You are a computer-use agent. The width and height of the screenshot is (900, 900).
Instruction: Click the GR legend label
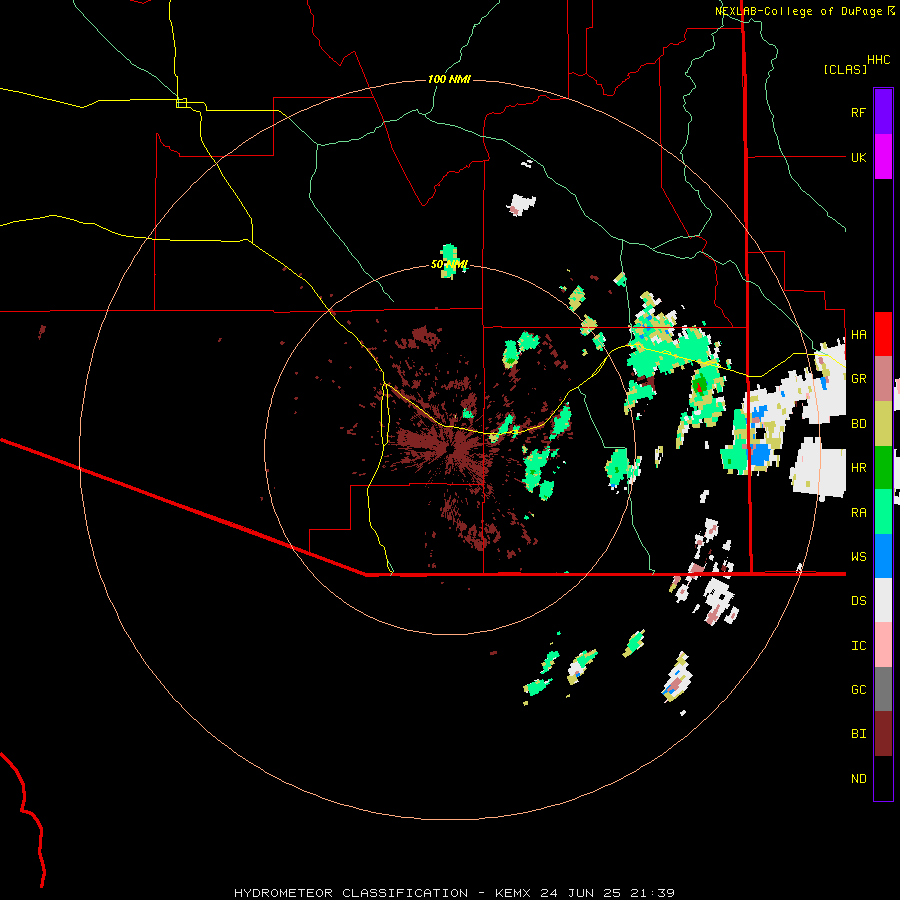click(858, 379)
